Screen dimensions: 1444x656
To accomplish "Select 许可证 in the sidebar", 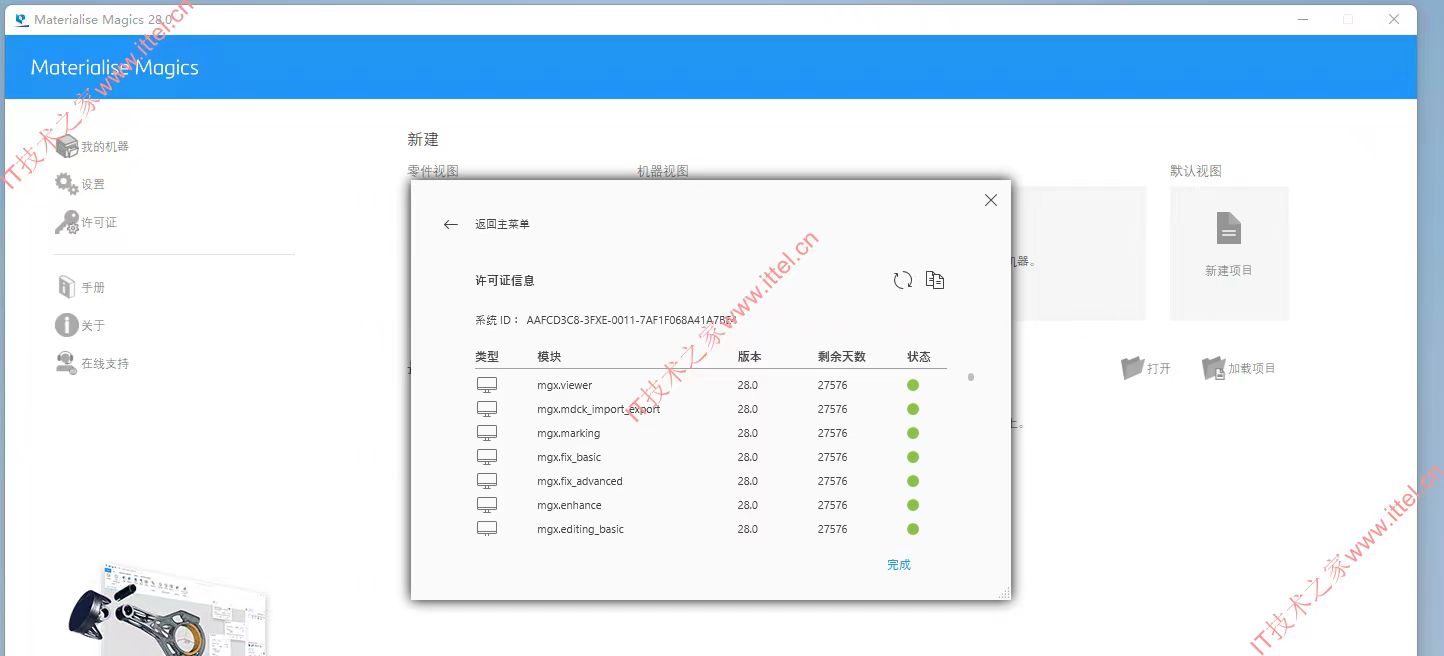I will 86,222.
